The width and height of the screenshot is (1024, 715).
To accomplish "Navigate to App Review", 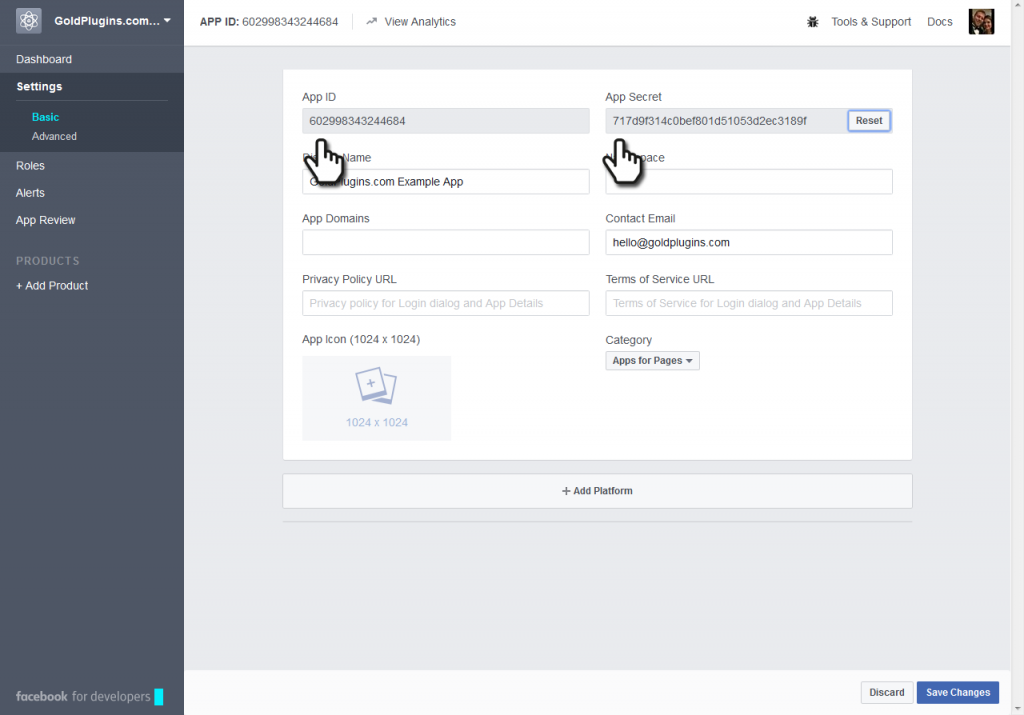I will [46, 220].
